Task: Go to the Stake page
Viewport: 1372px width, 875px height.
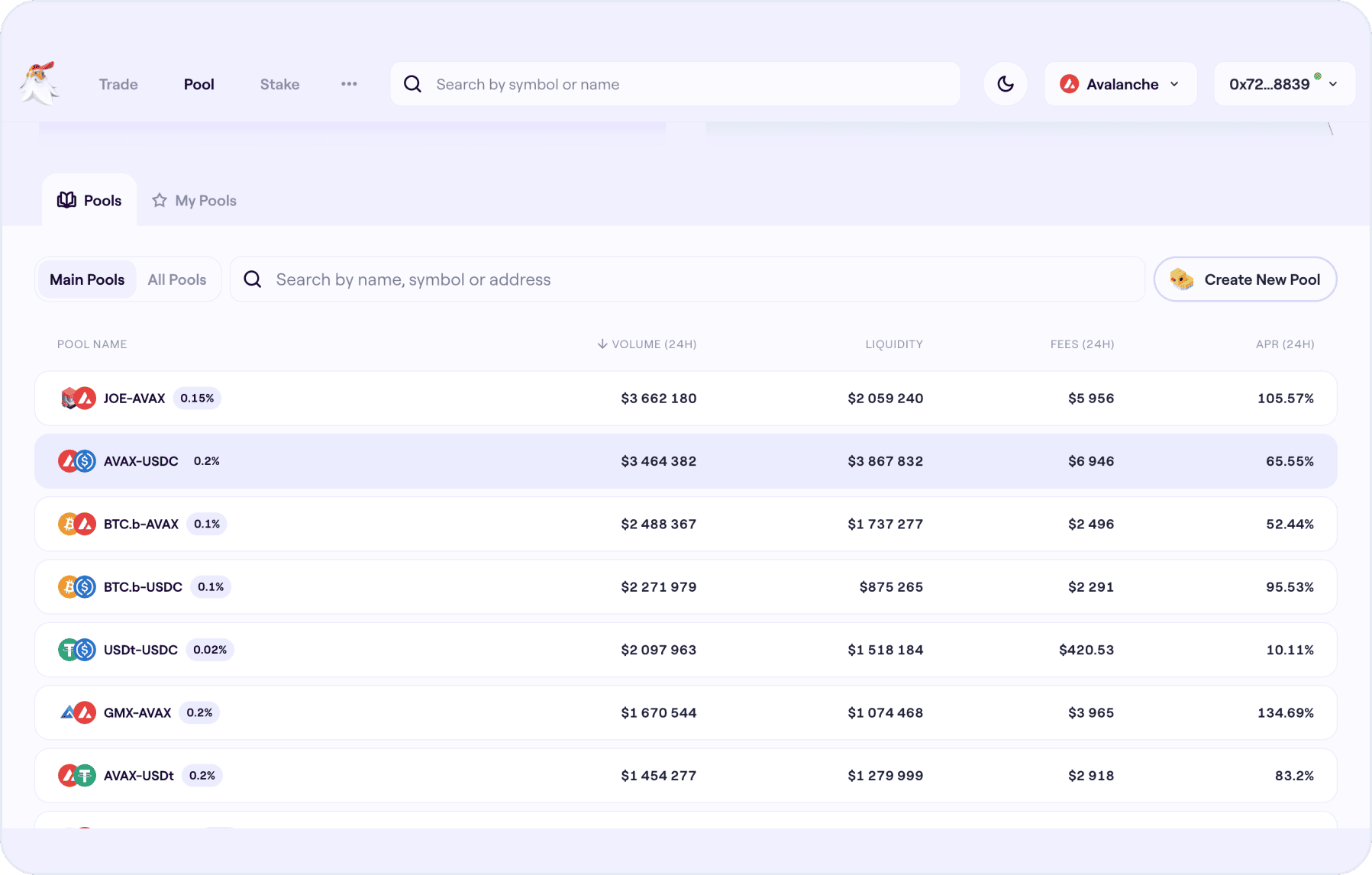Action: click(x=279, y=84)
